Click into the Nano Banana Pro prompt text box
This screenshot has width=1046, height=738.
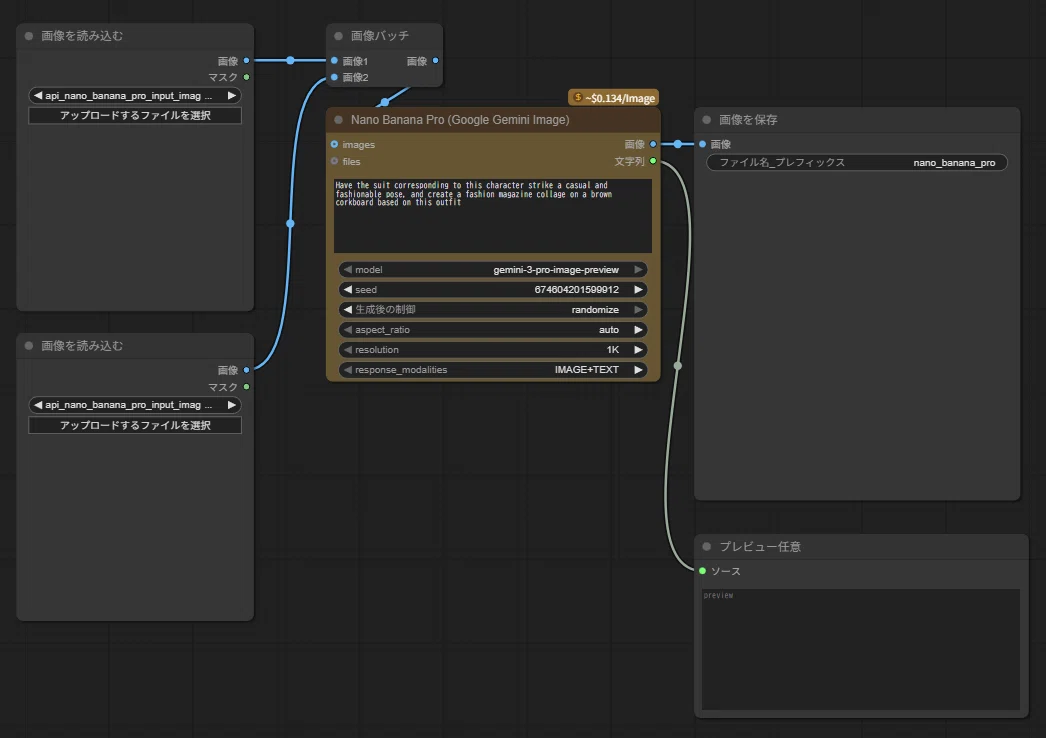493,216
